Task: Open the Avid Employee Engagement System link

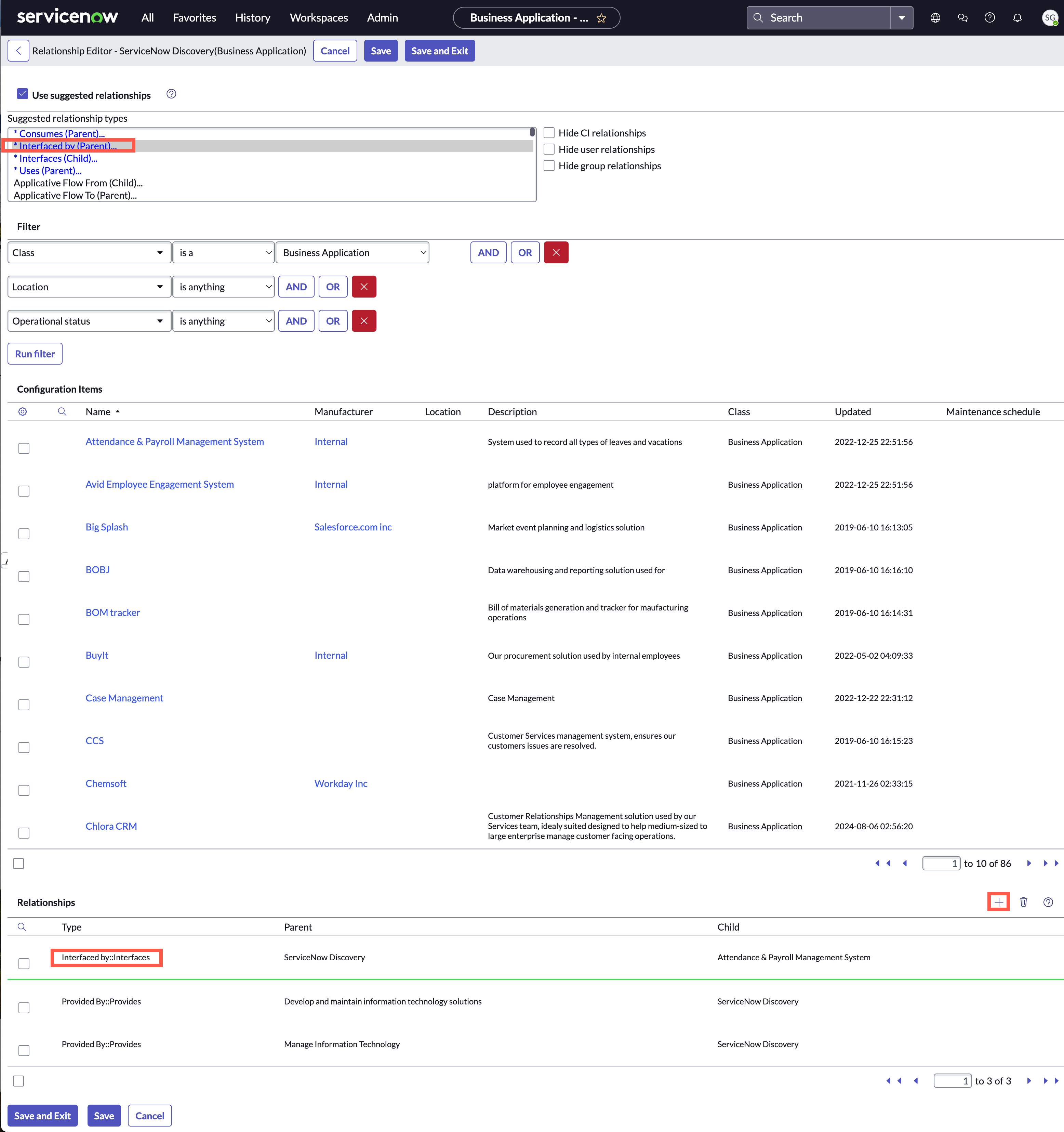Action: click(159, 485)
